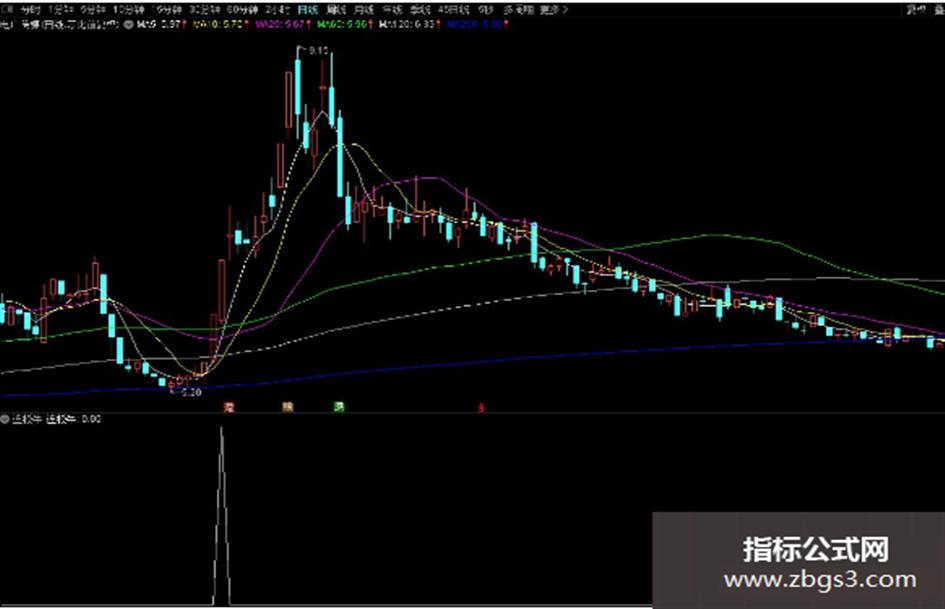This screenshot has width=945, height=609.
Task: Click the orange event marker icon below chart
Action: (x=288, y=407)
